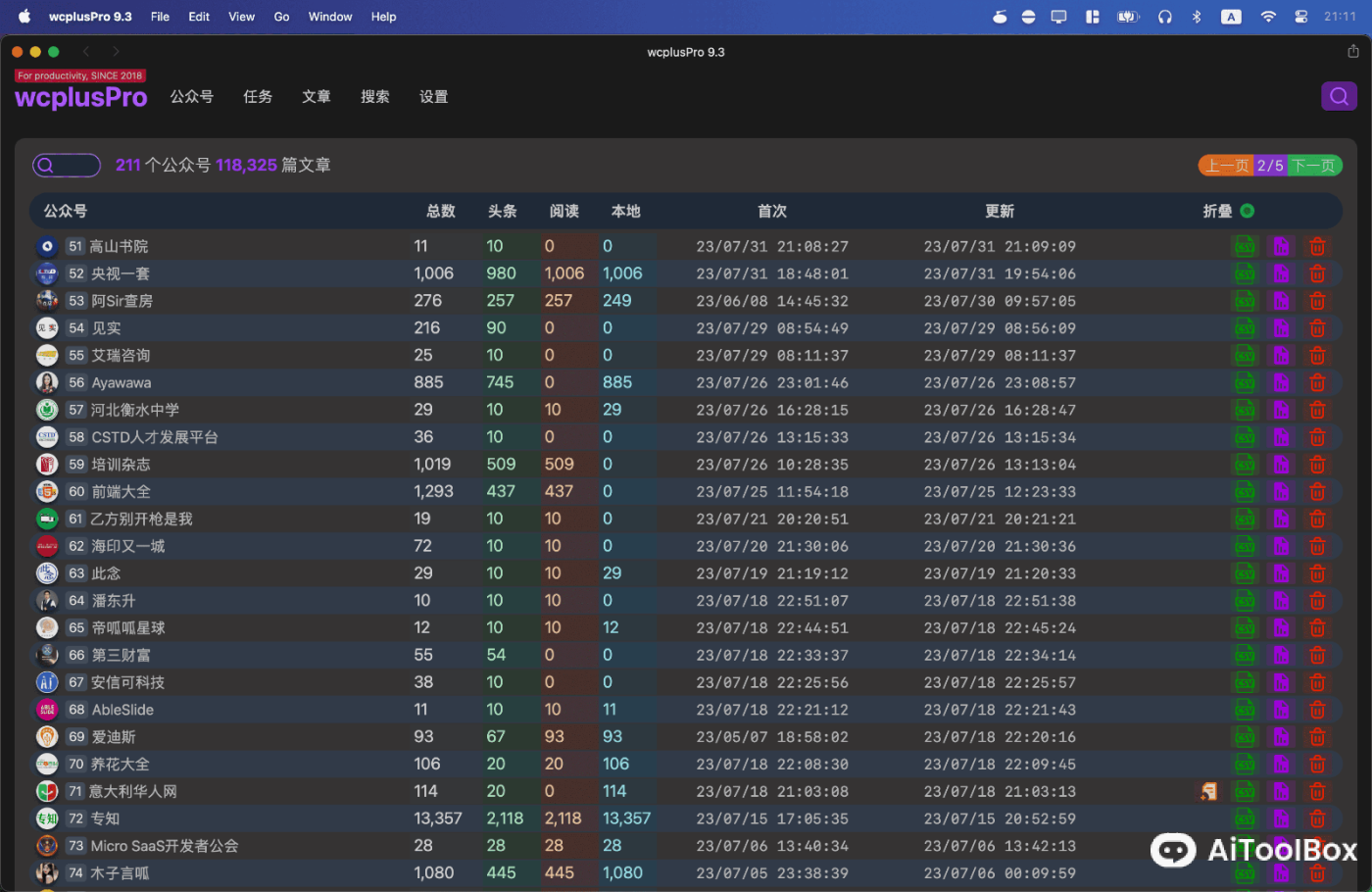Image resolution: width=1372 pixels, height=892 pixels.
Task: Open the 设置 section
Action: click(433, 96)
